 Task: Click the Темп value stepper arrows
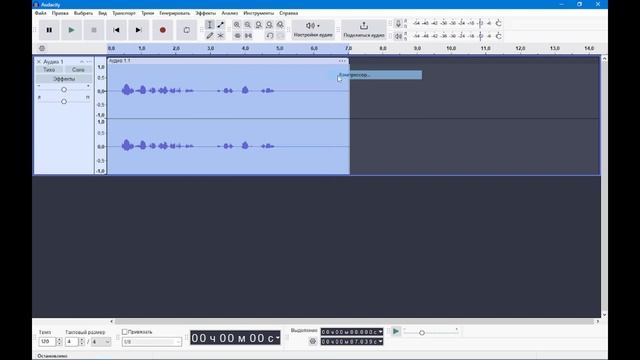59,341
